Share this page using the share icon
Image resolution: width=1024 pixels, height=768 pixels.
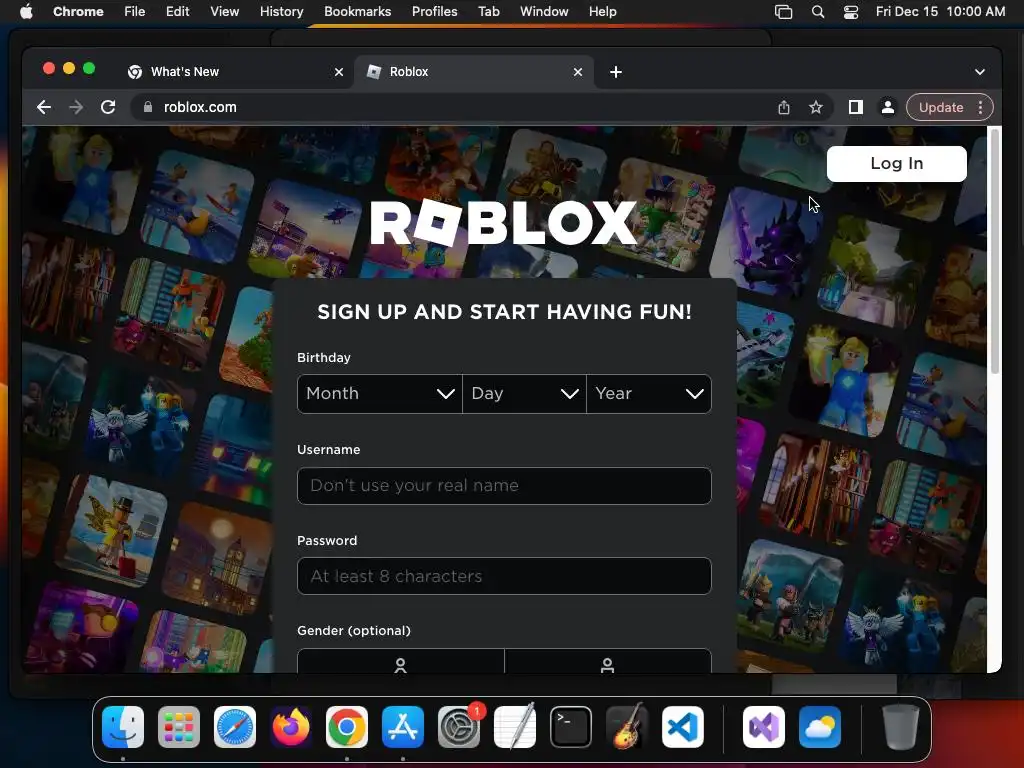[784, 107]
